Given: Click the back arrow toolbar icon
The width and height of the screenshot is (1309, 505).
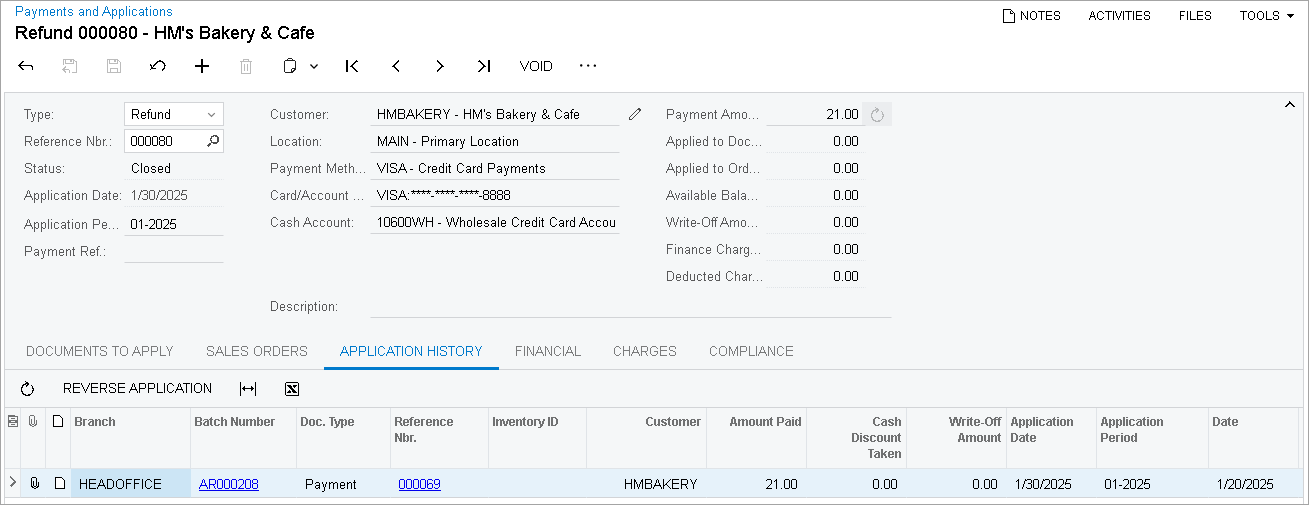Looking at the screenshot, I should tap(26, 66).
